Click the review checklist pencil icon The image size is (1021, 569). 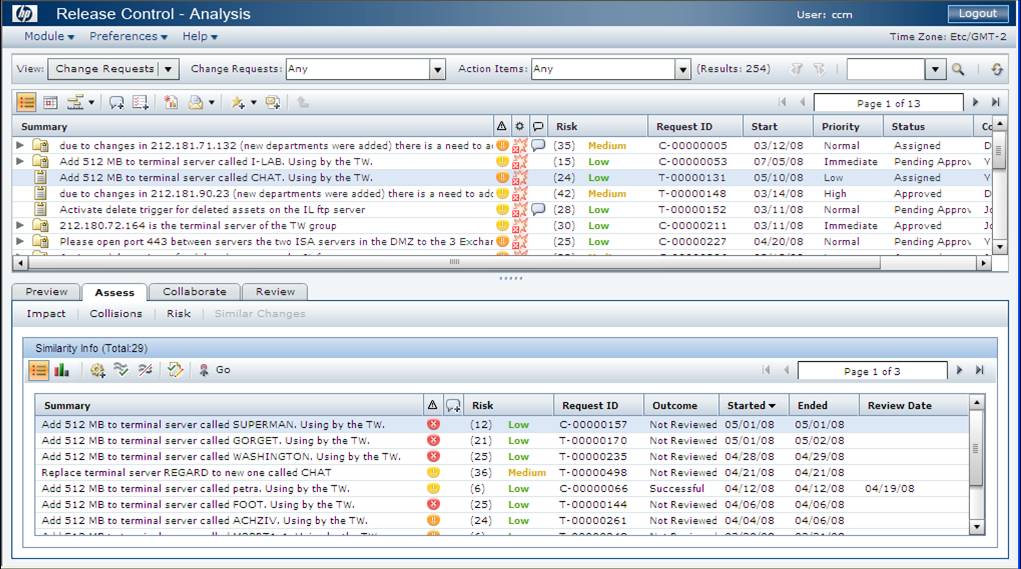[x=175, y=370]
